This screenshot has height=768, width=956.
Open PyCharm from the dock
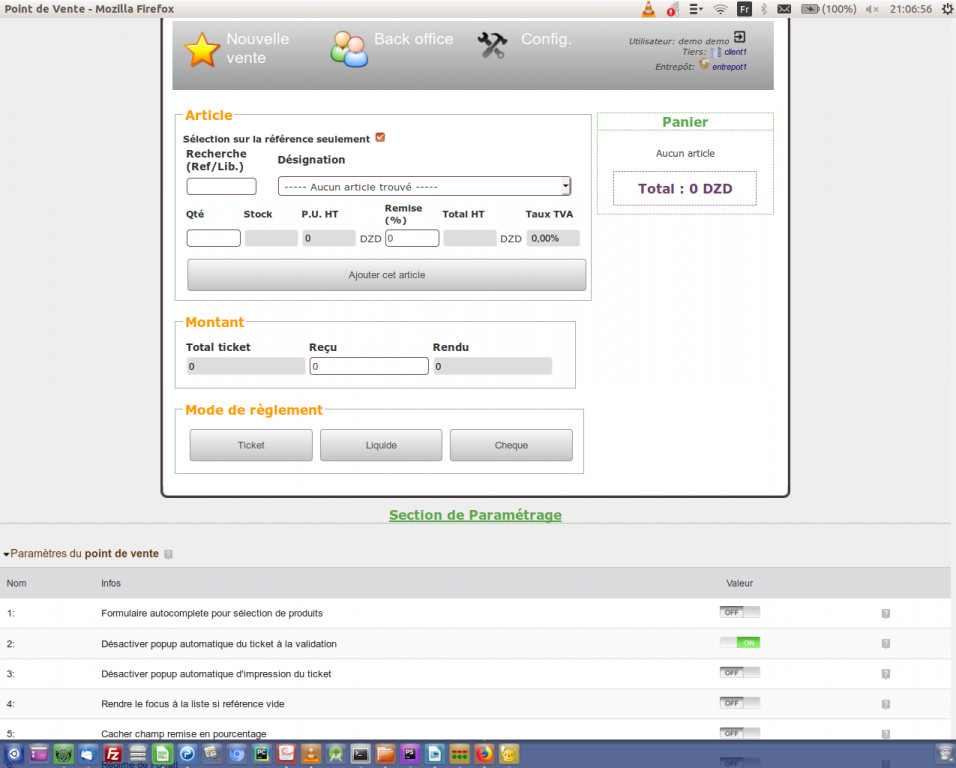262,754
